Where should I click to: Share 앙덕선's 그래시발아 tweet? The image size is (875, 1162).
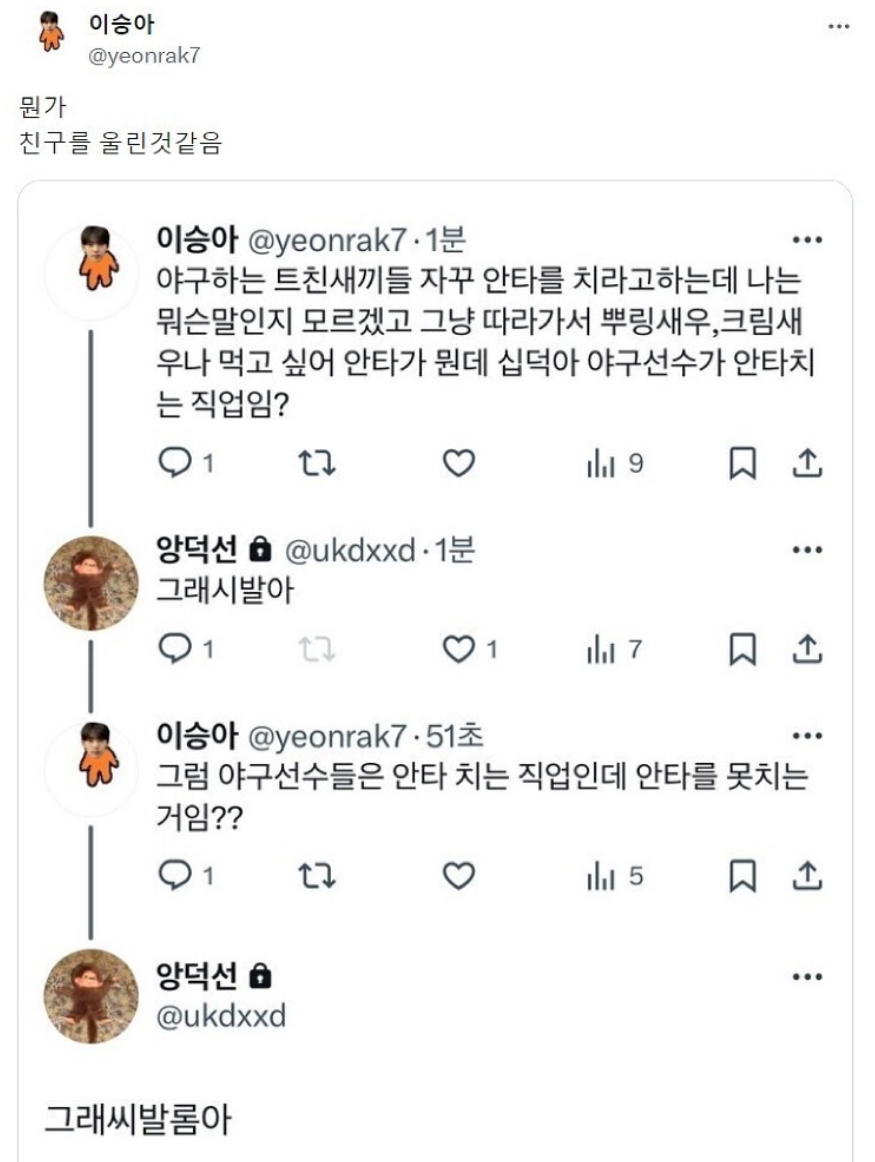(x=807, y=650)
